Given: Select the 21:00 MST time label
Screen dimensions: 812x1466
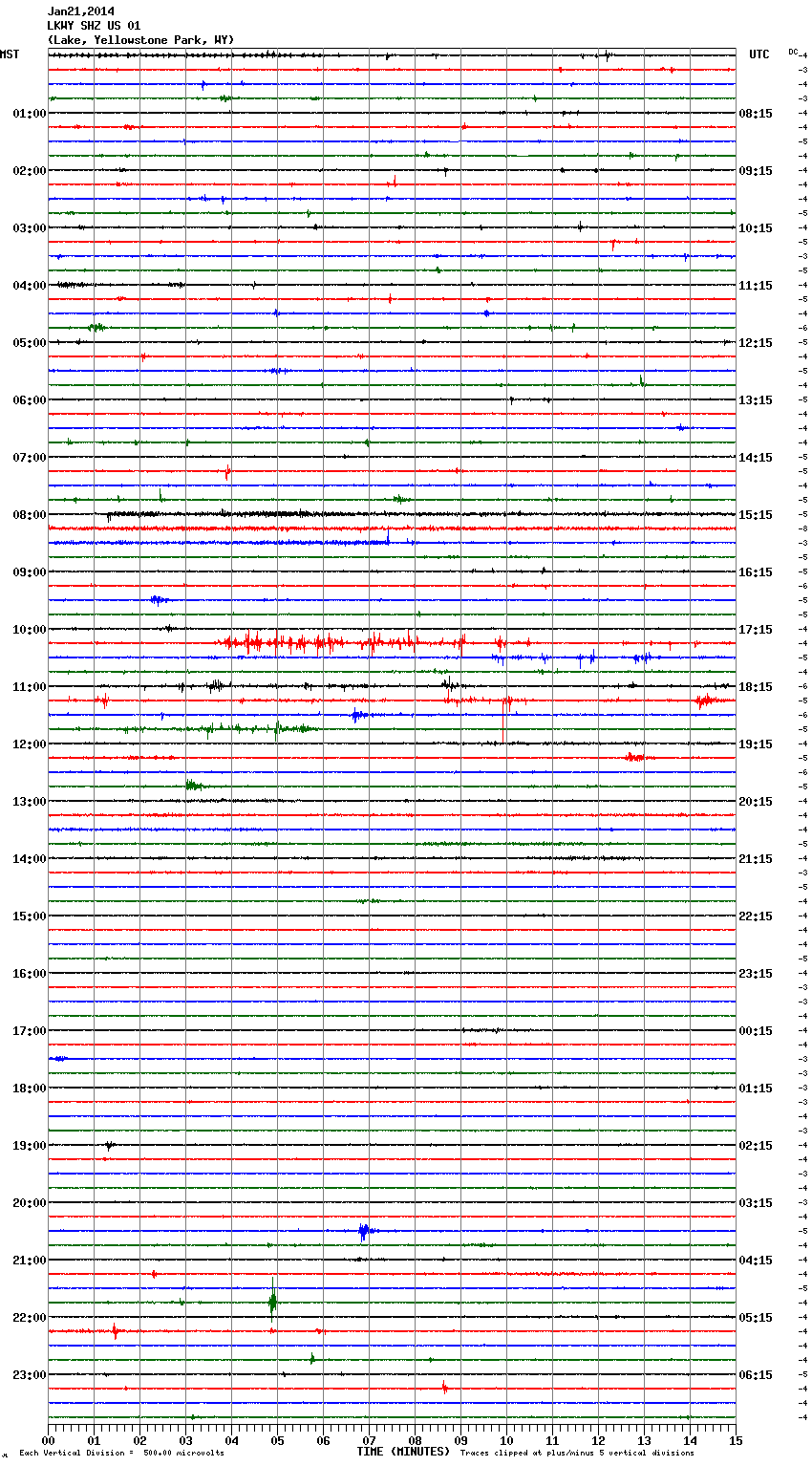Looking at the screenshot, I should click(29, 1261).
